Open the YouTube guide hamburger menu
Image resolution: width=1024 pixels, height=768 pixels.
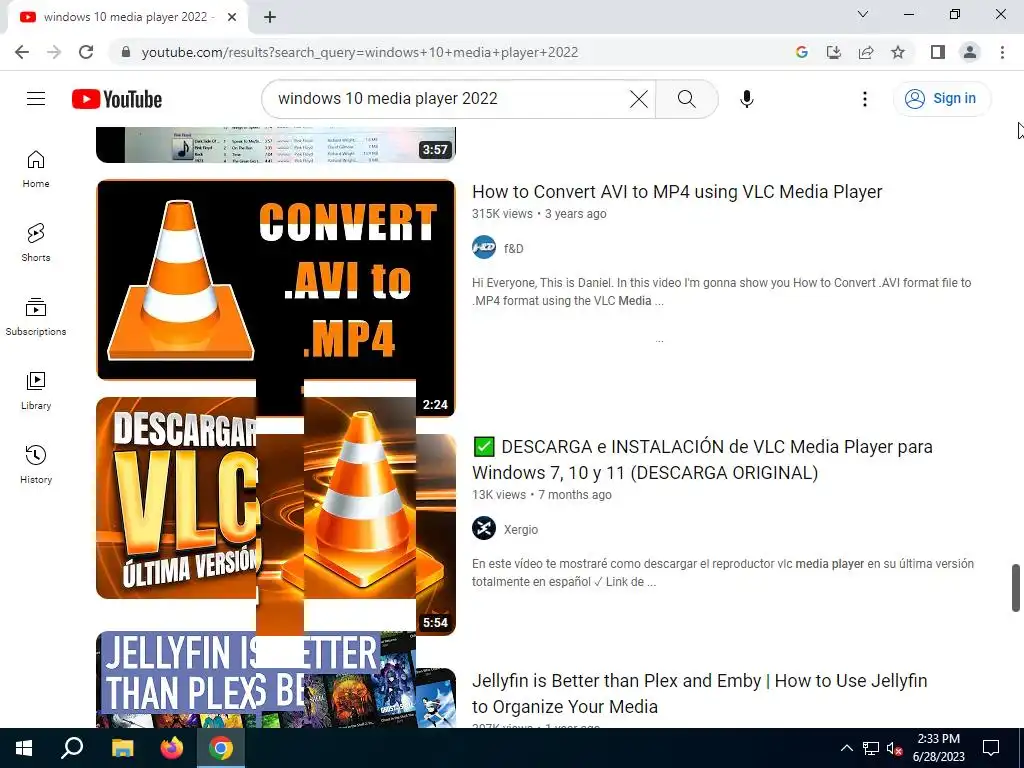pyautogui.click(x=36, y=99)
